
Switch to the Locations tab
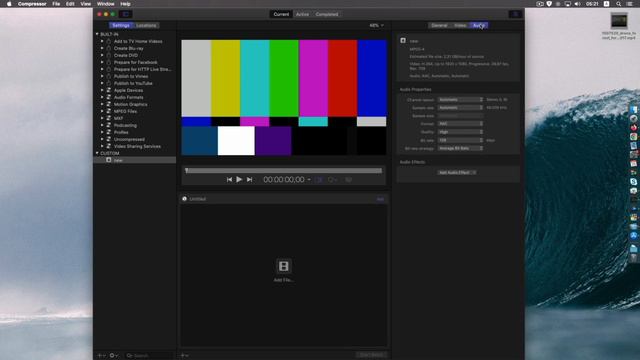coord(146,25)
